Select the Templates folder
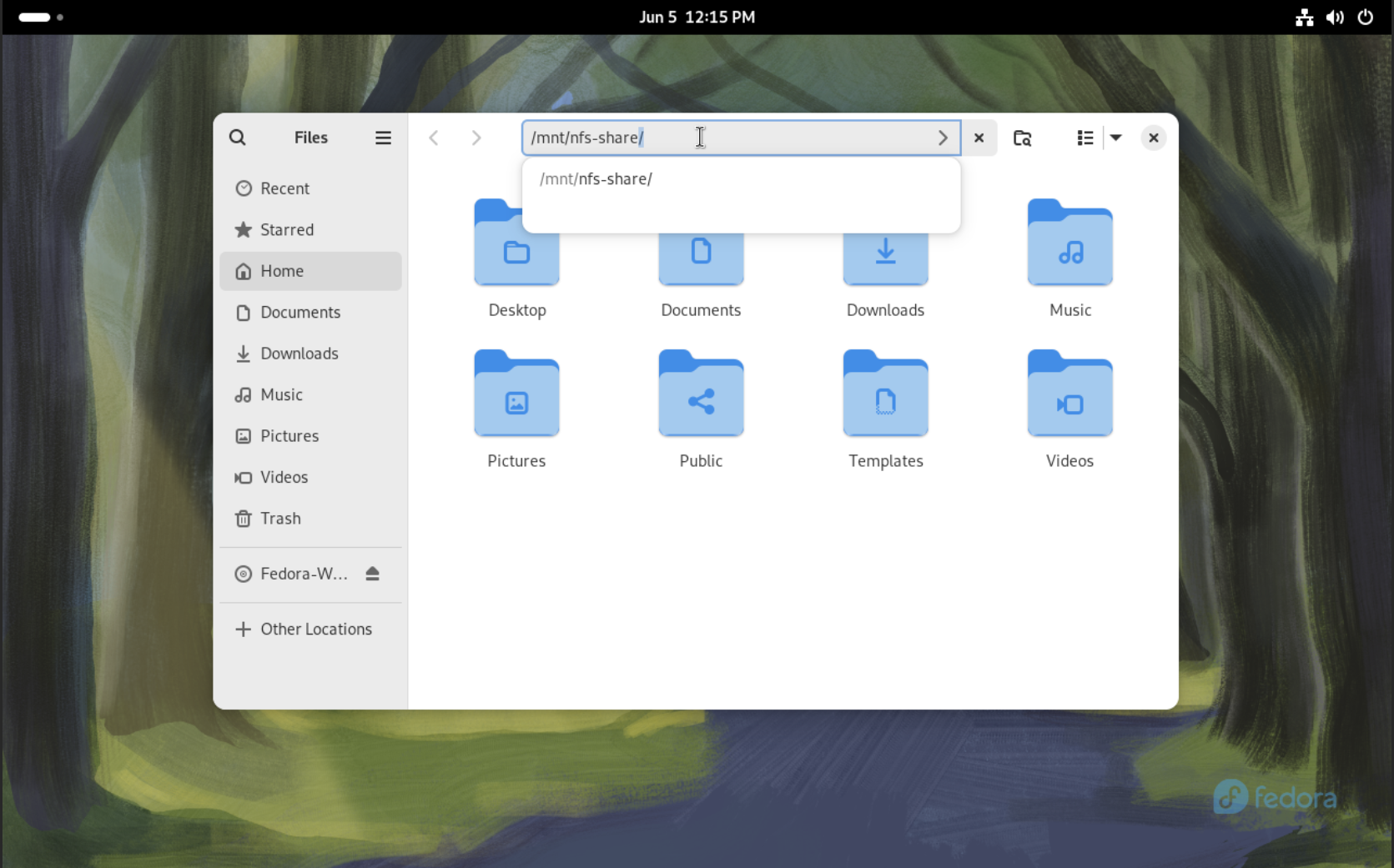The height and width of the screenshot is (868, 1394). (x=886, y=409)
